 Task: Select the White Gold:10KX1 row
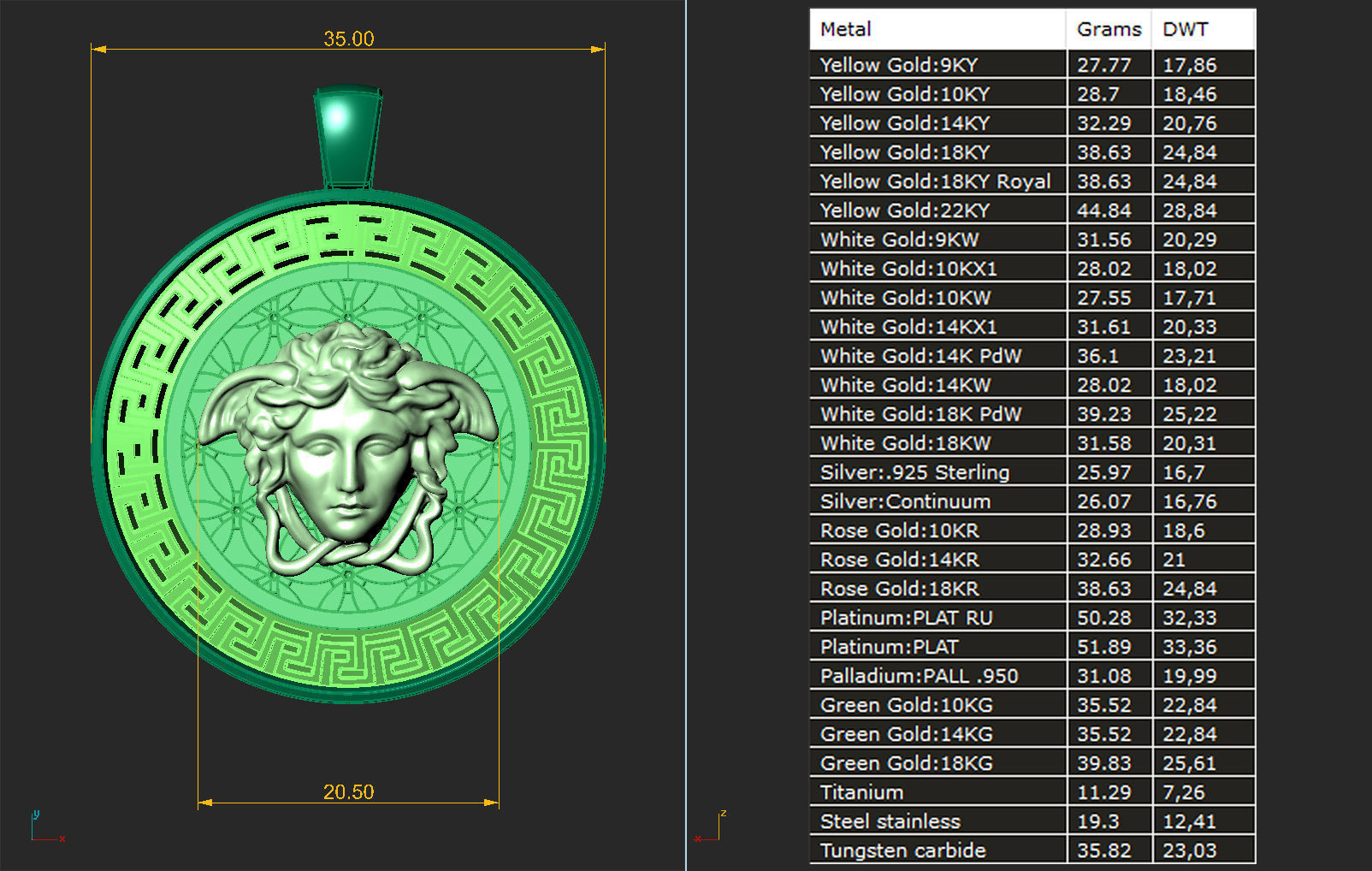[1032, 269]
